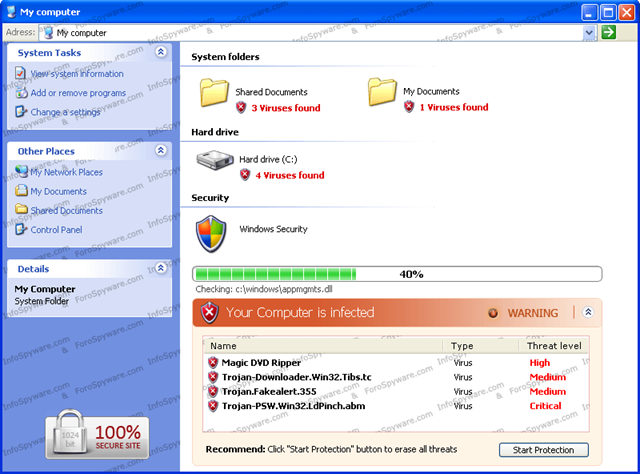
Task: Open the Windows Security shield icon
Action: [211, 234]
